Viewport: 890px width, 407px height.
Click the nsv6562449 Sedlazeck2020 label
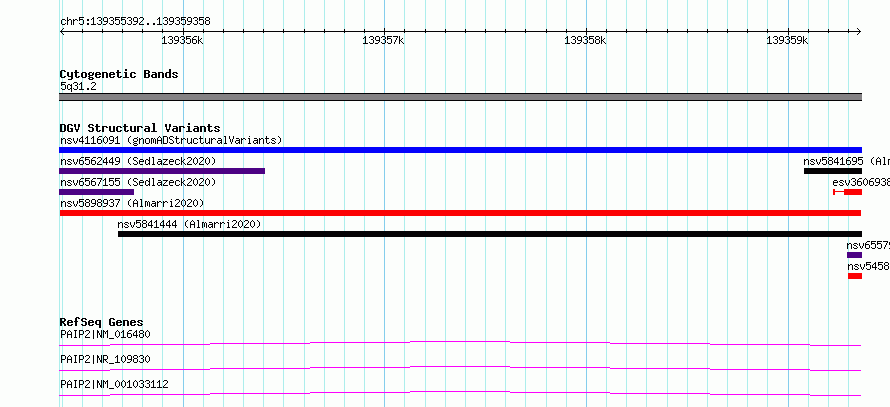point(138,161)
